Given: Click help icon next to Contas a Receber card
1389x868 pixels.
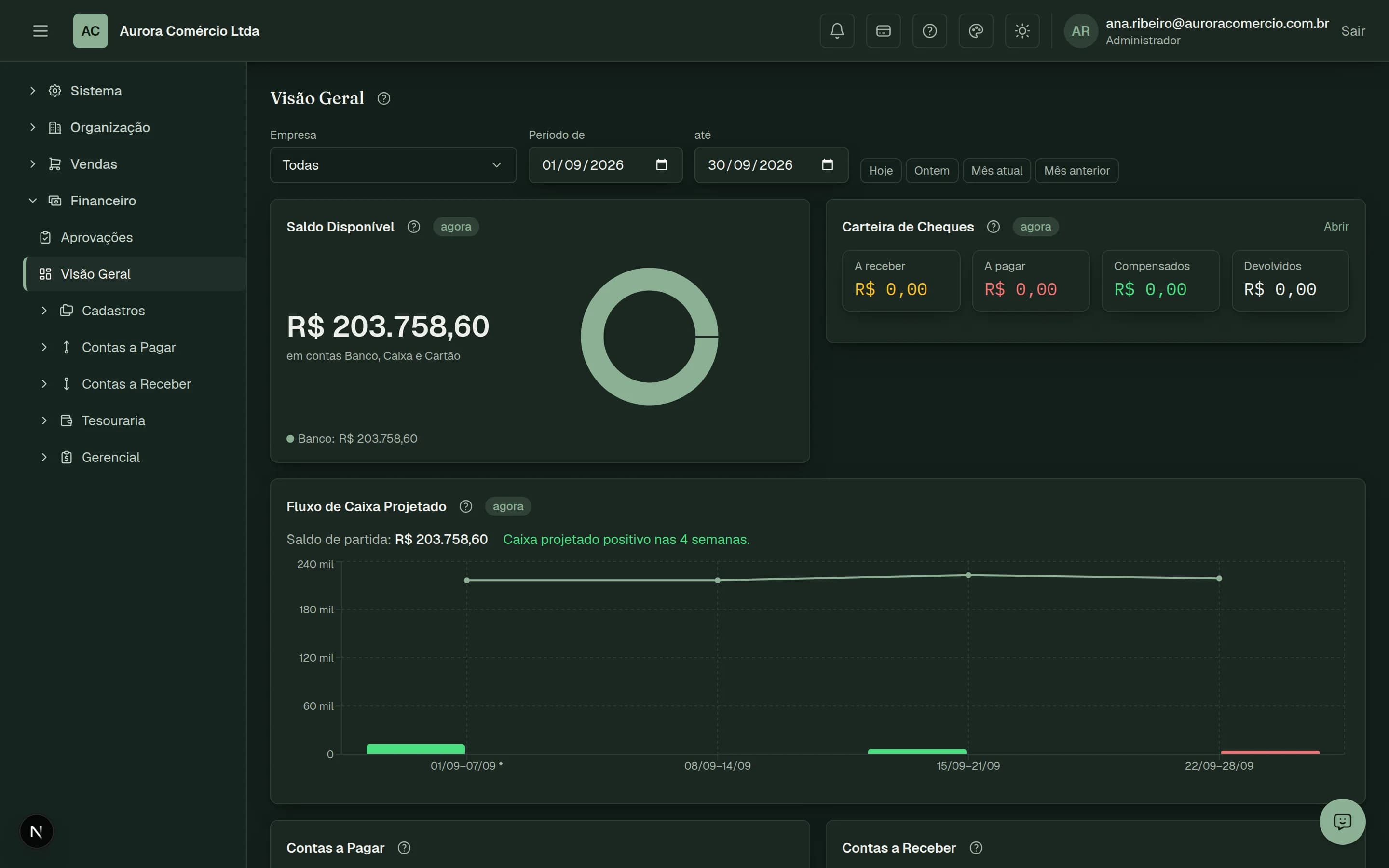Looking at the screenshot, I should click(x=976, y=848).
